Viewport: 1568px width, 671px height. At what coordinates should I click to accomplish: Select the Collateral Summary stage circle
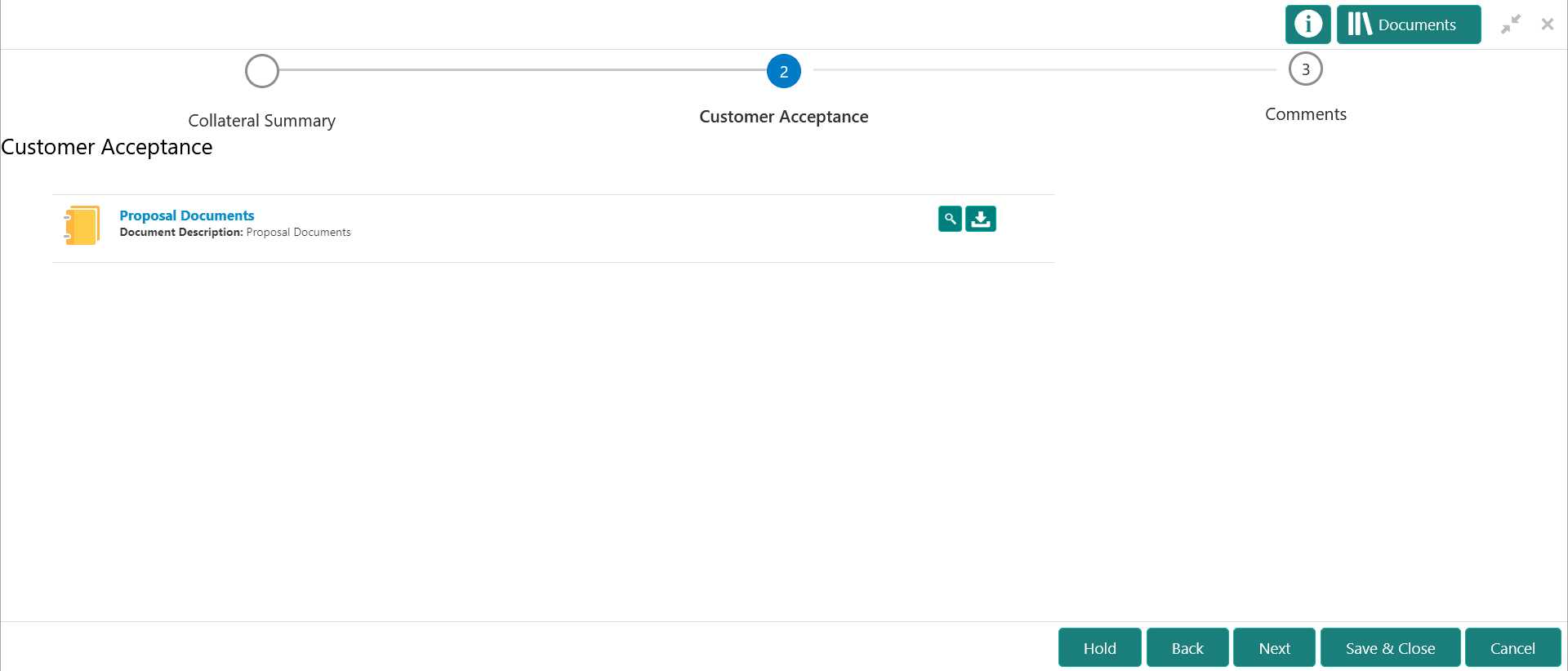(x=261, y=71)
